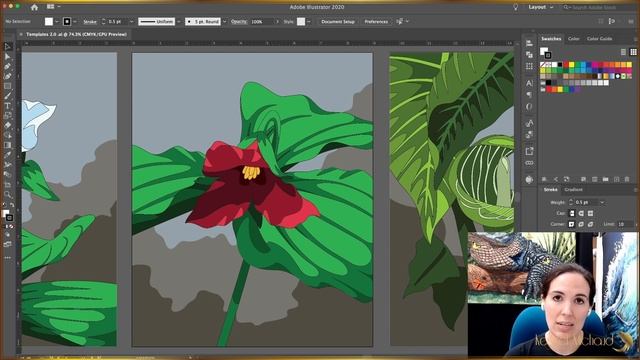Select the Gradient tool
640x360 pixels.
click(7, 145)
